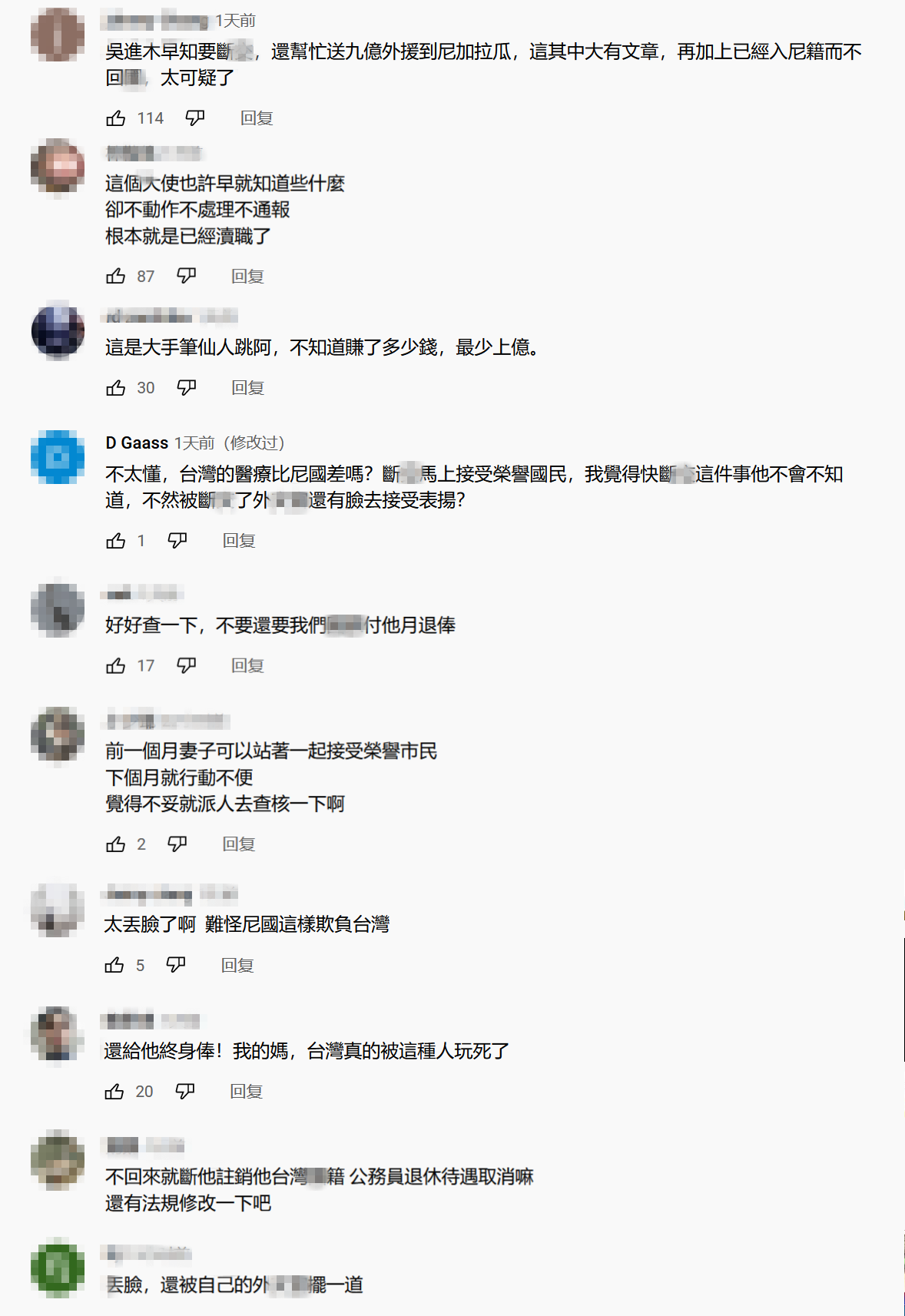Reply to the comment with 114 likes
The image size is (905, 1316).
[257, 118]
